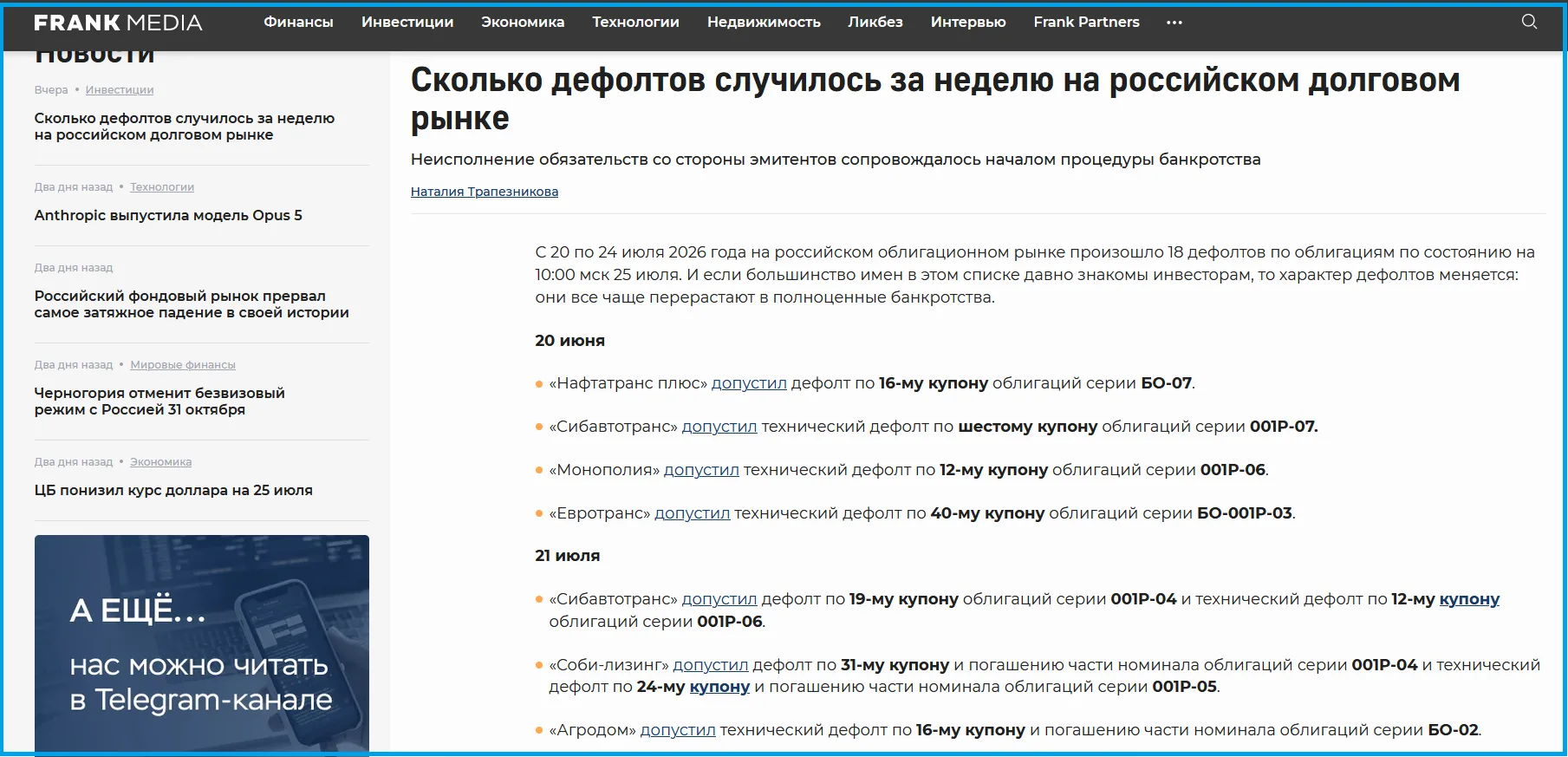Open the Frank Partners section

click(1086, 23)
